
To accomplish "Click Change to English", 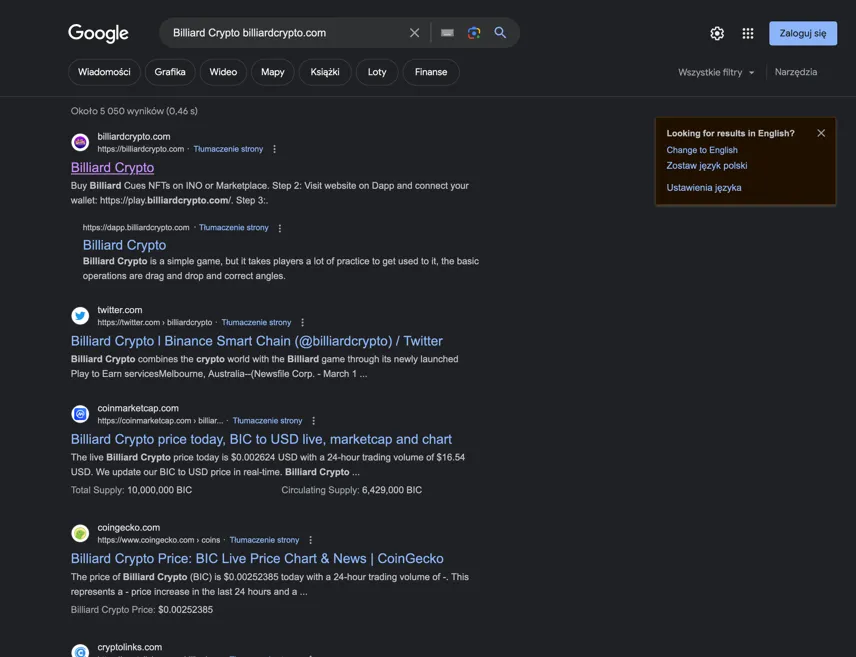I will coord(702,150).
